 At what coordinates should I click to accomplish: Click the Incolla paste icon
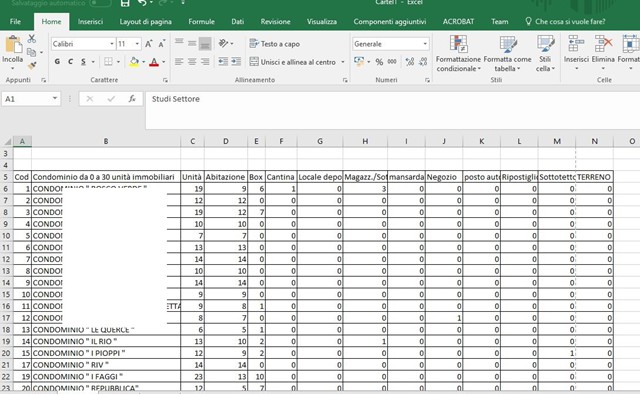coord(13,44)
